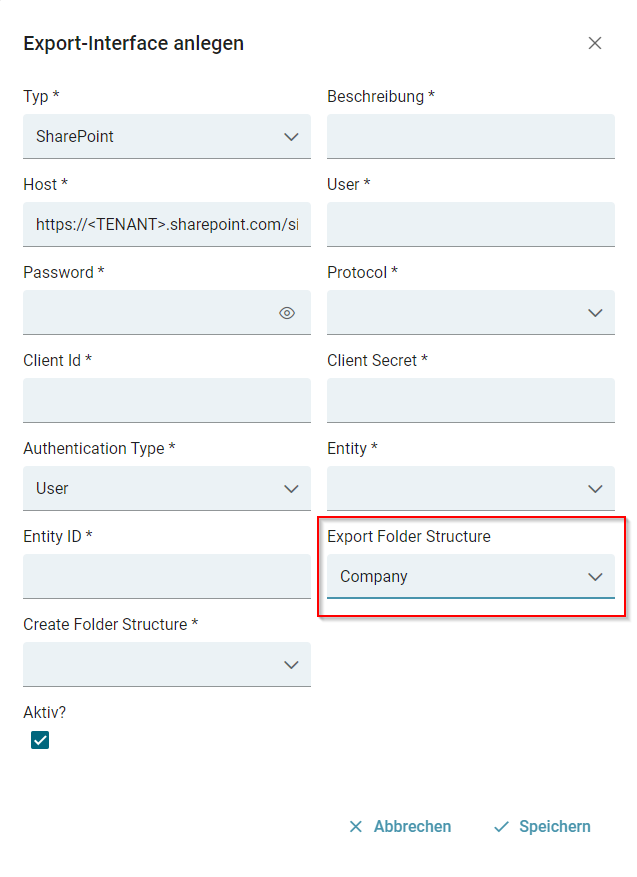Click into the Host URL field
Image resolution: width=637 pixels, height=877 pixels.
pos(166,225)
